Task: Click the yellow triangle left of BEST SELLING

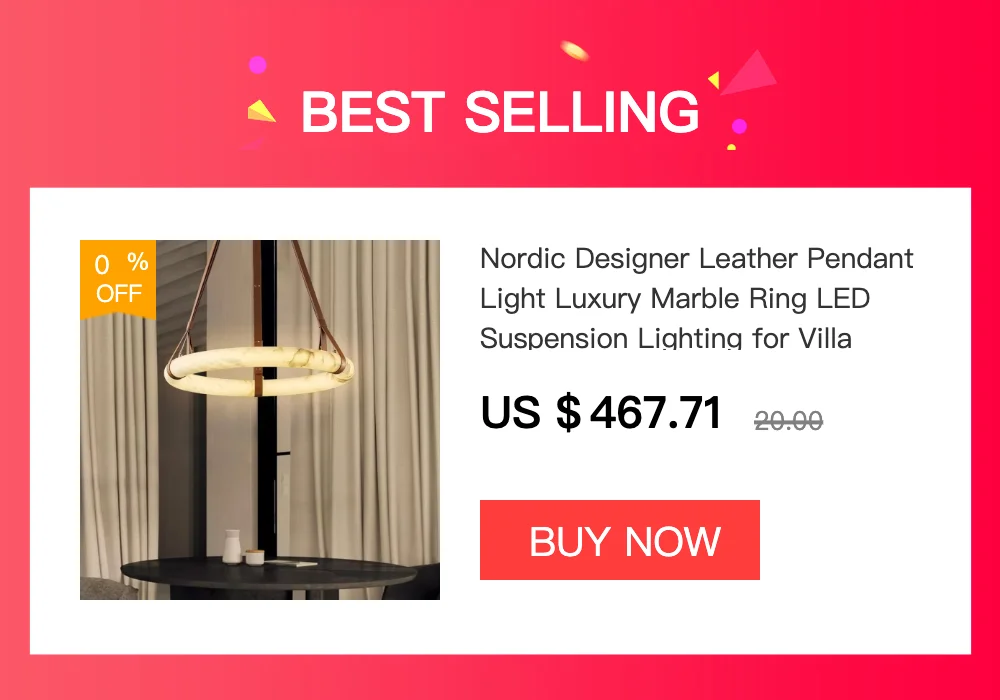Action: [261, 111]
